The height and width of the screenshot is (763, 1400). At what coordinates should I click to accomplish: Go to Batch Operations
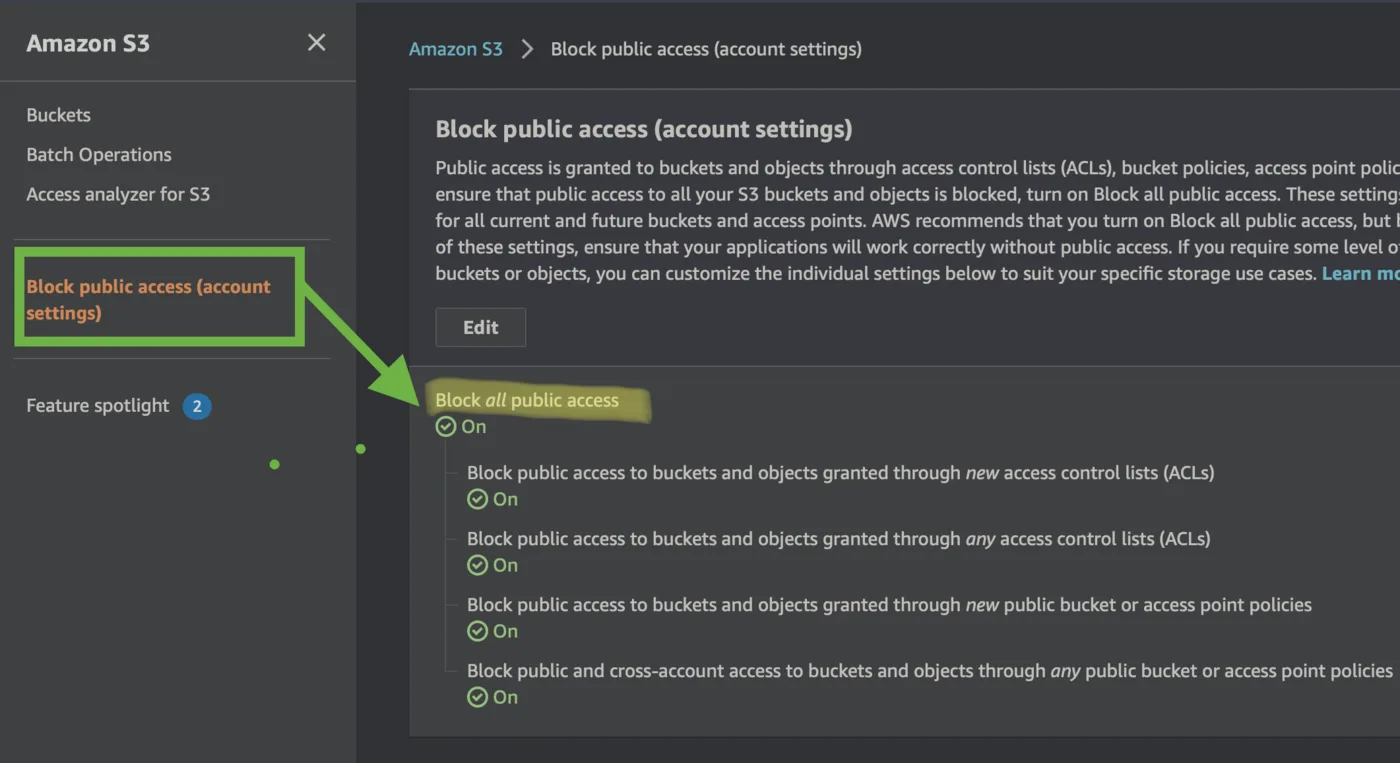pos(99,155)
